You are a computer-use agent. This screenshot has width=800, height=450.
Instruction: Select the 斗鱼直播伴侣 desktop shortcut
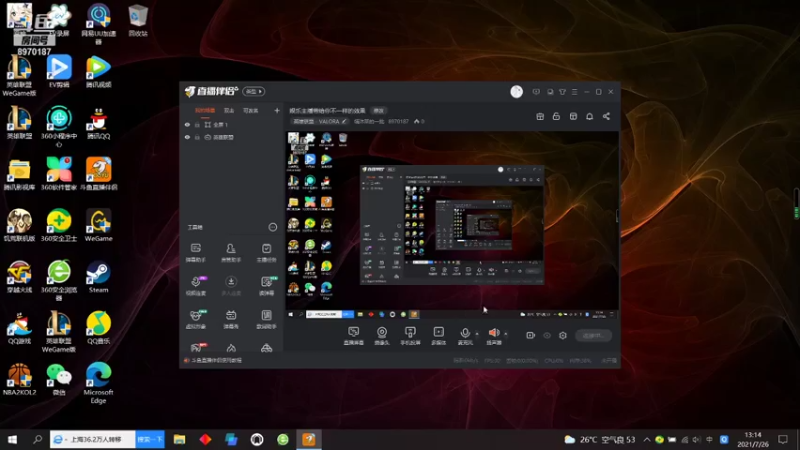[98, 174]
